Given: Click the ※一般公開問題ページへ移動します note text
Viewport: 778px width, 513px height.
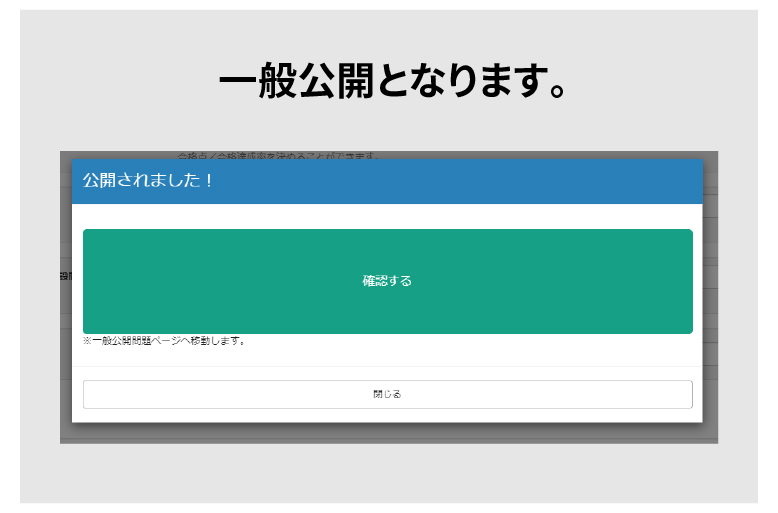Looking at the screenshot, I should click(x=165, y=341).
